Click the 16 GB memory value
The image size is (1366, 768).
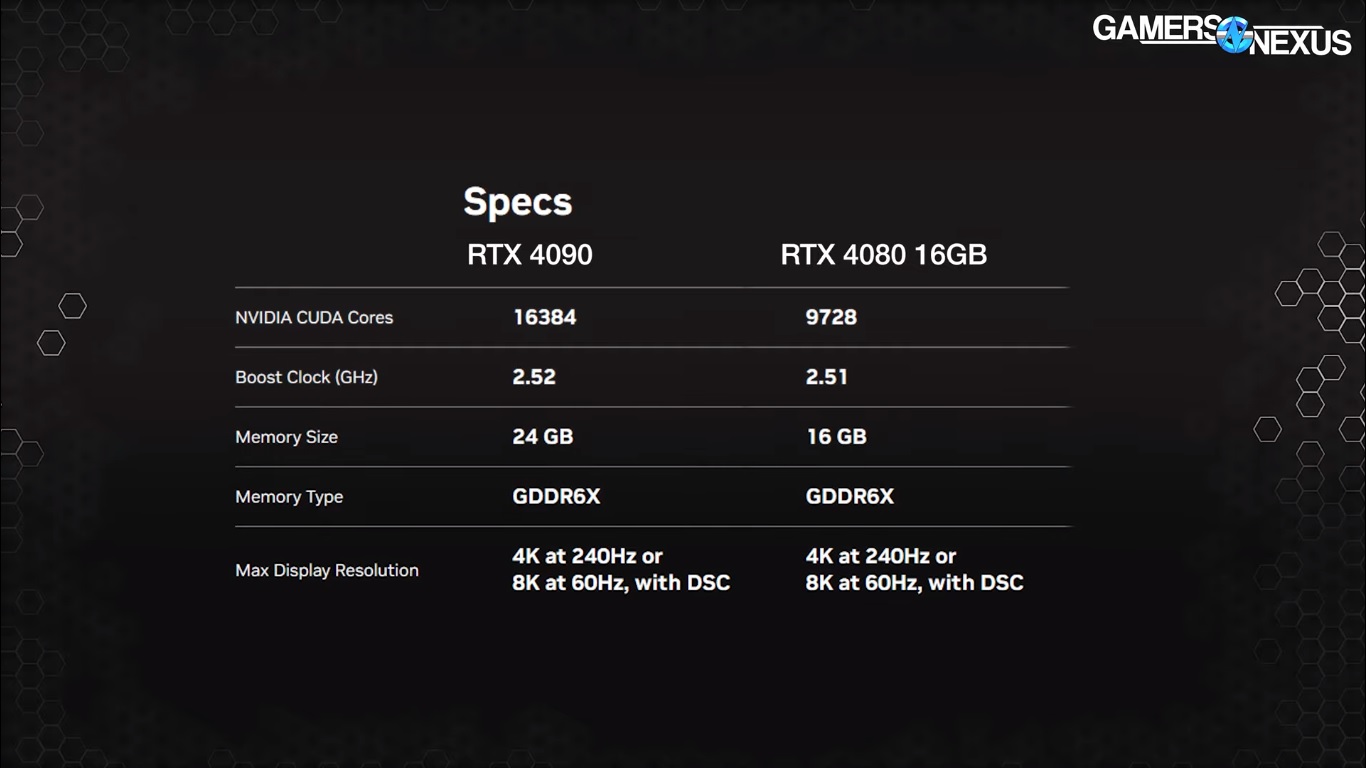[836, 437]
